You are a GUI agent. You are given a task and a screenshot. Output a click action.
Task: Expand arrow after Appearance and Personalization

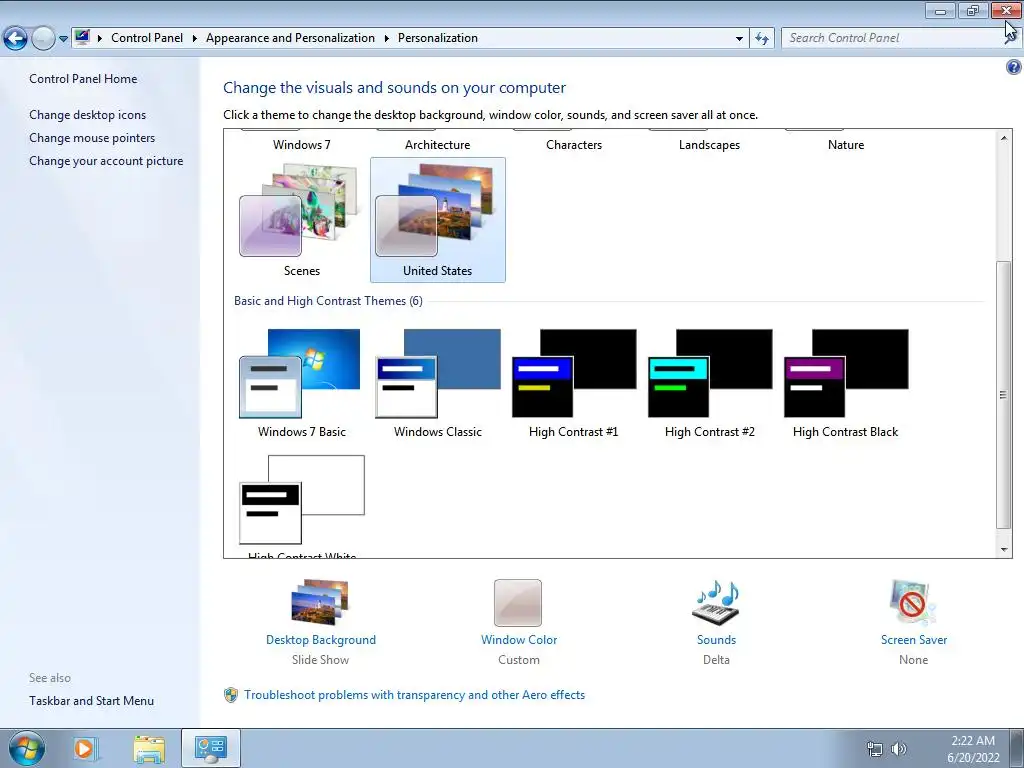click(387, 39)
